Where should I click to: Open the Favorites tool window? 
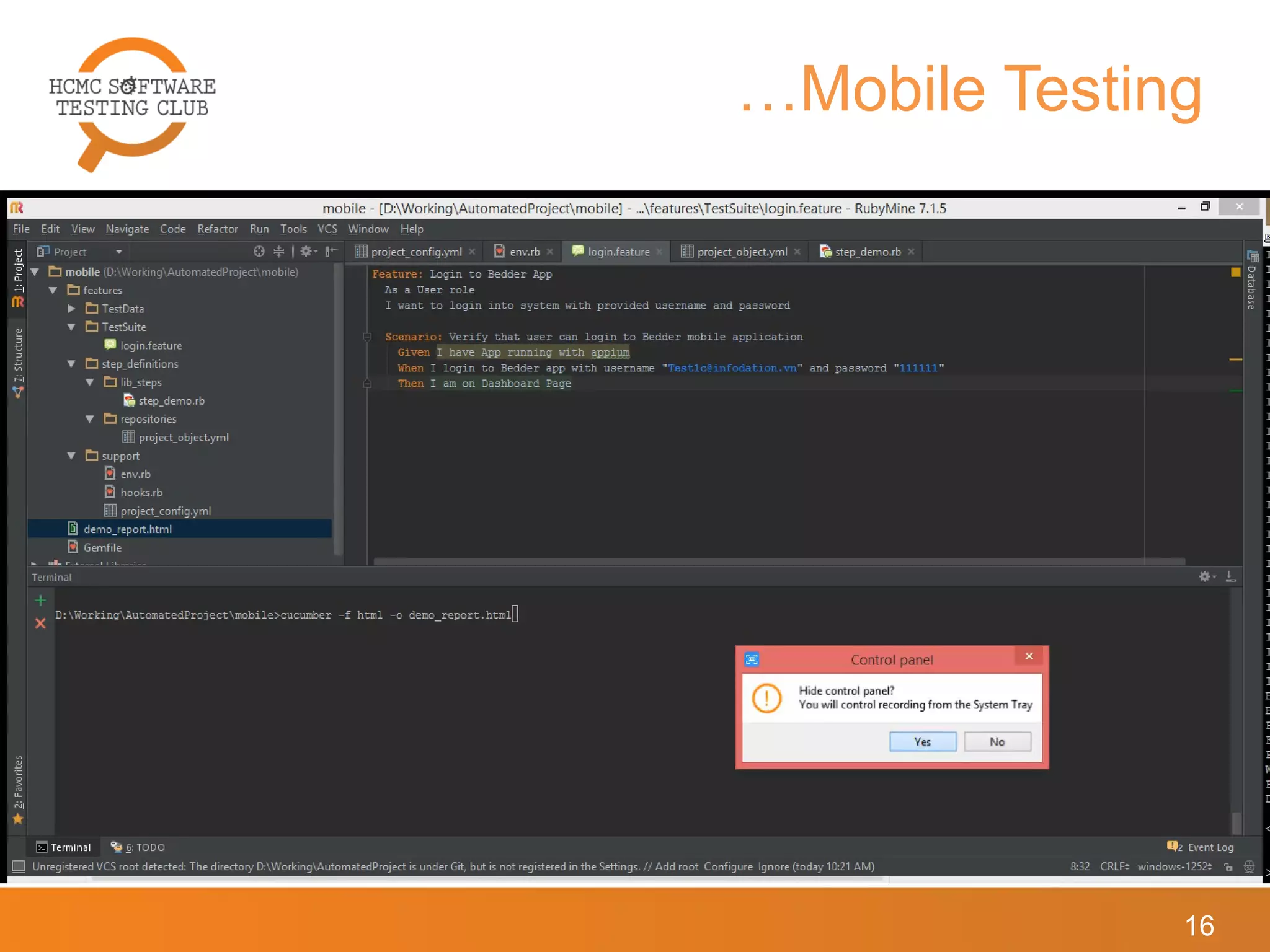18,790
